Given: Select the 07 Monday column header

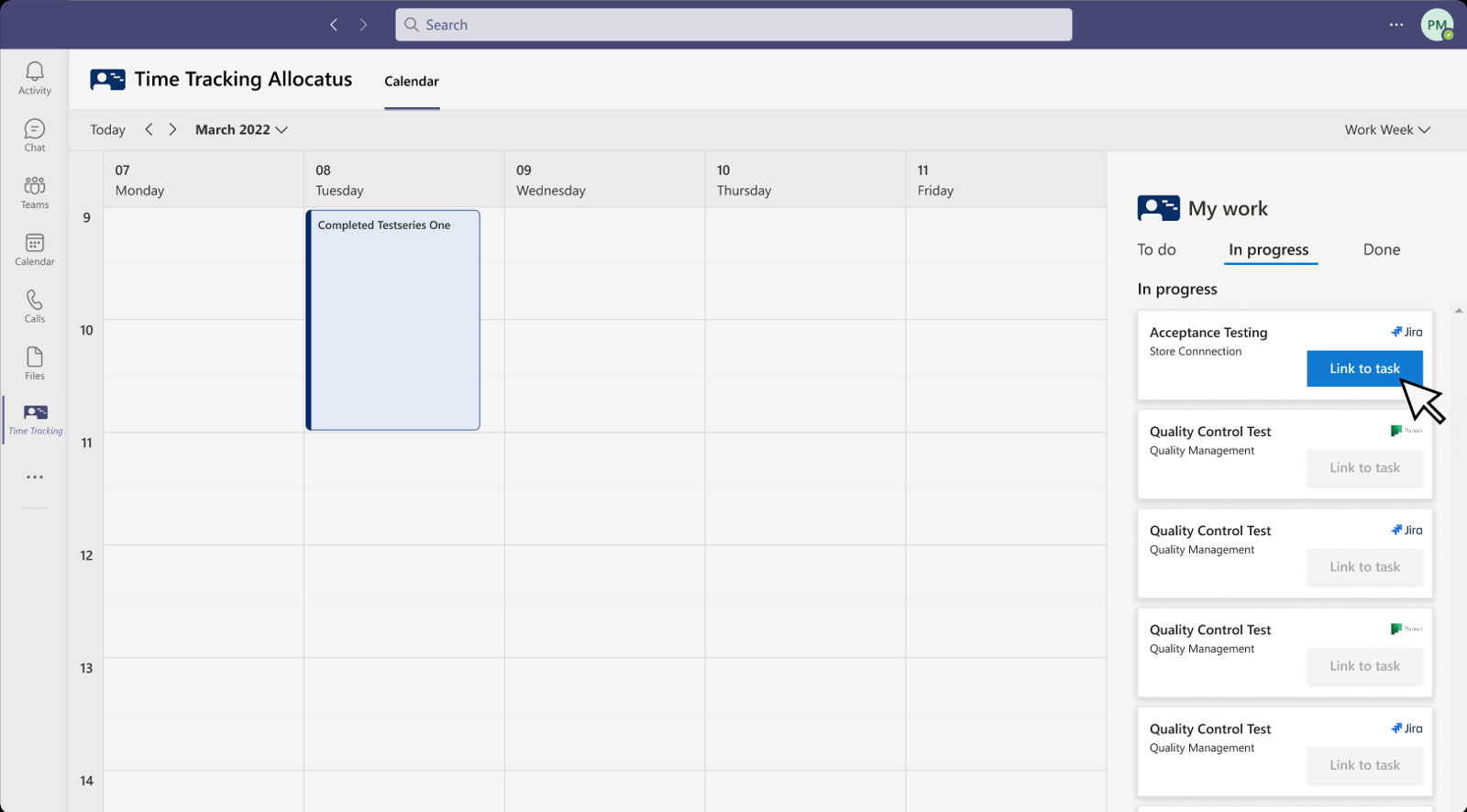Looking at the screenshot, I should pos(204,180).
